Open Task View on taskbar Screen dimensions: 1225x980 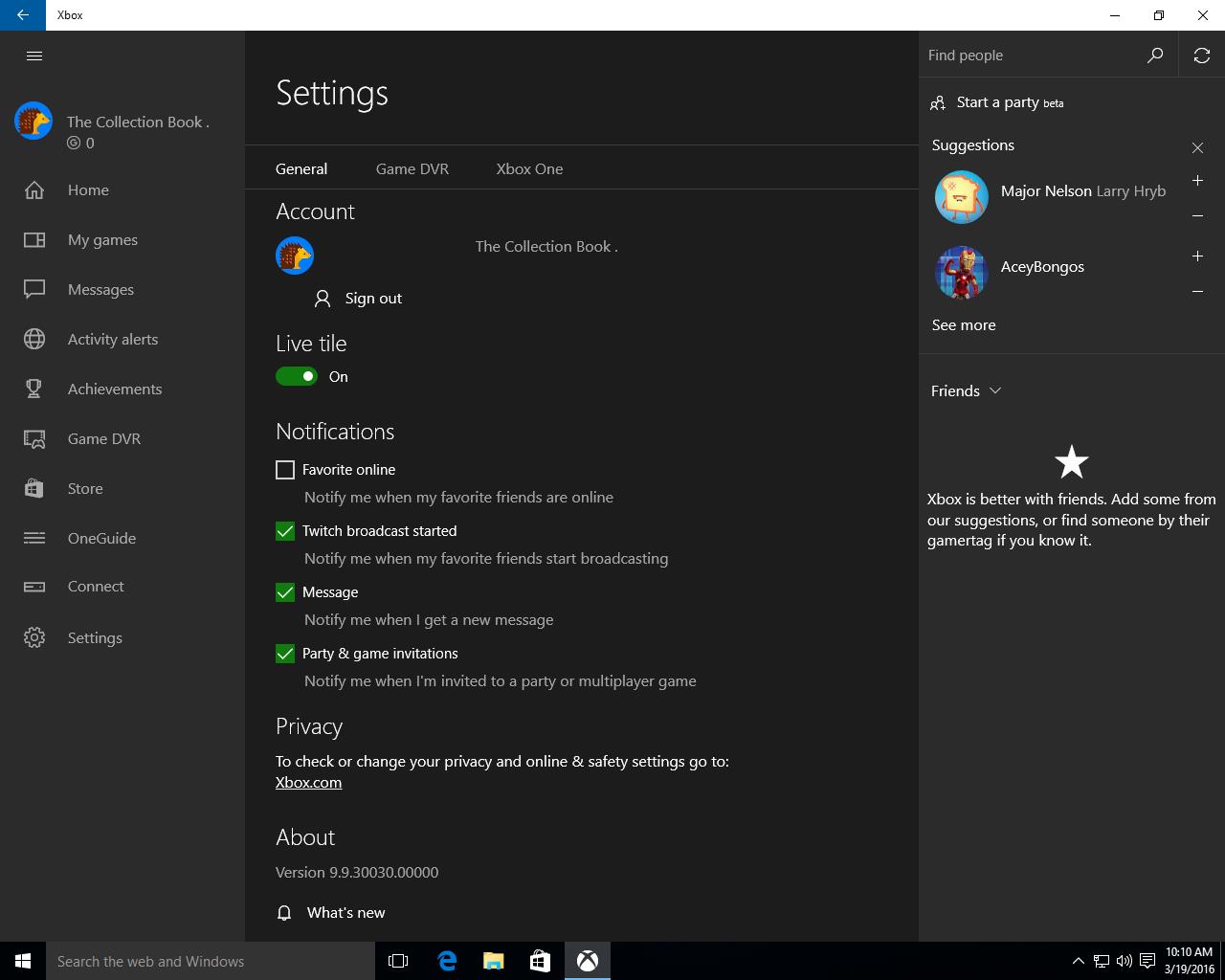point(398,961)
